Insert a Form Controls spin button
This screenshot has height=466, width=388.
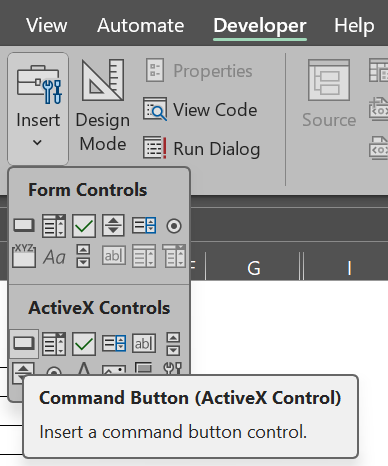(x=114, y=225)
